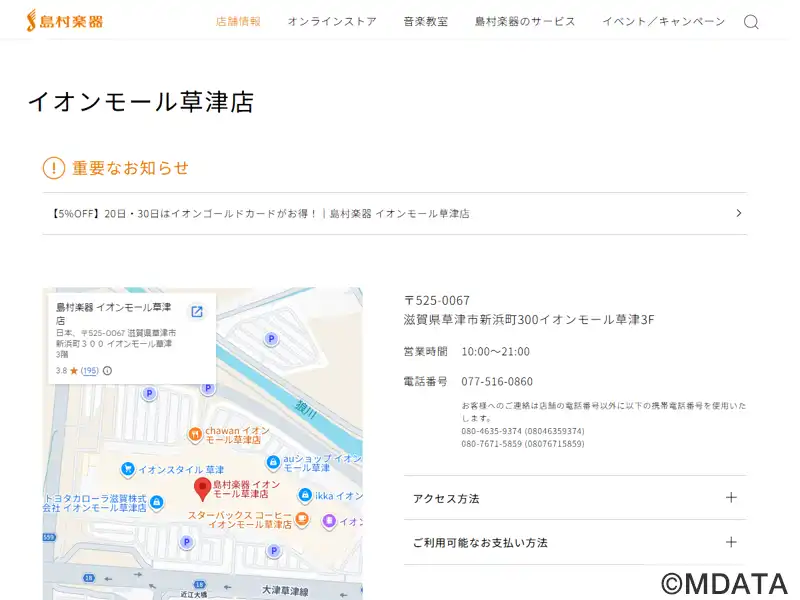The height and width of the screenshot is (600, 800).
Task: Click the review info circle icon
Action: (107, 371)
